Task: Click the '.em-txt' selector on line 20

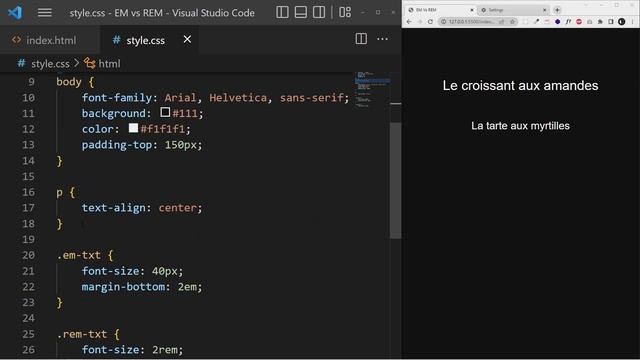Action: pos(78,255)
